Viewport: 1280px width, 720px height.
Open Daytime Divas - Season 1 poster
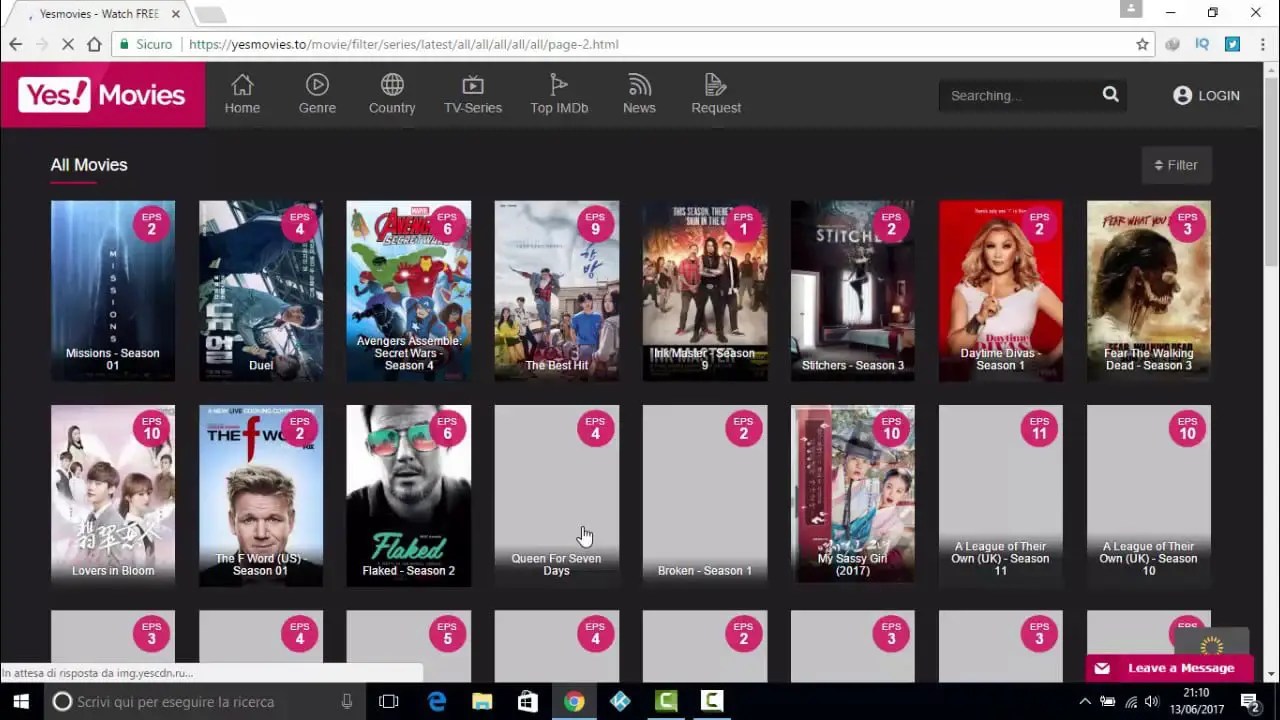1001,291
